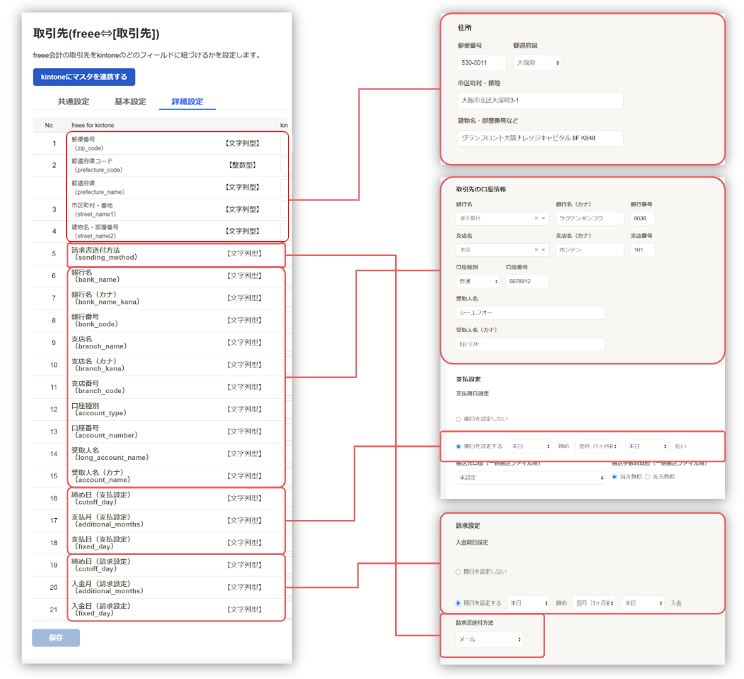Screen dimensions: 744x679
Task: Switch to the 基本設定 tab
Action: [130, 102]
